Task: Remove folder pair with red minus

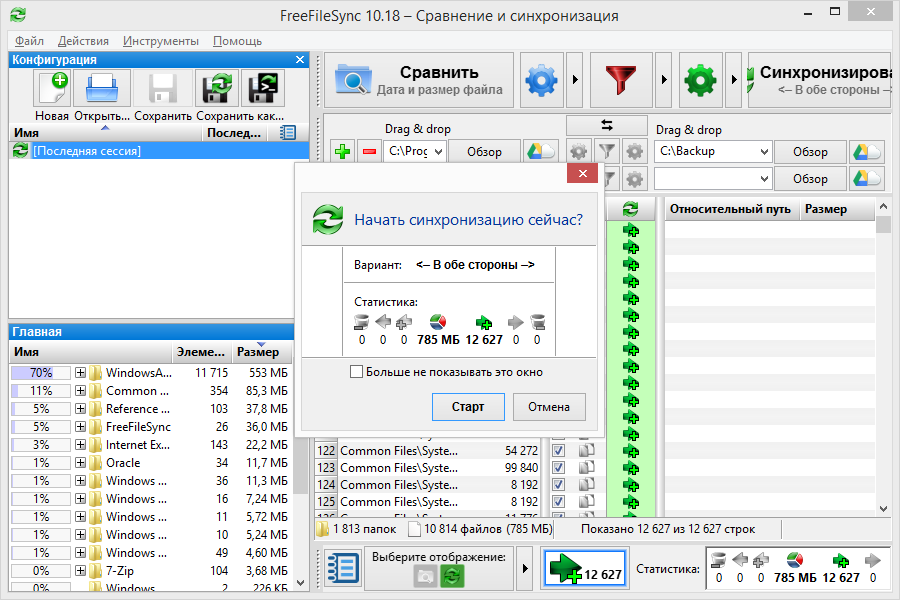Action: click(x=370, y=152)
